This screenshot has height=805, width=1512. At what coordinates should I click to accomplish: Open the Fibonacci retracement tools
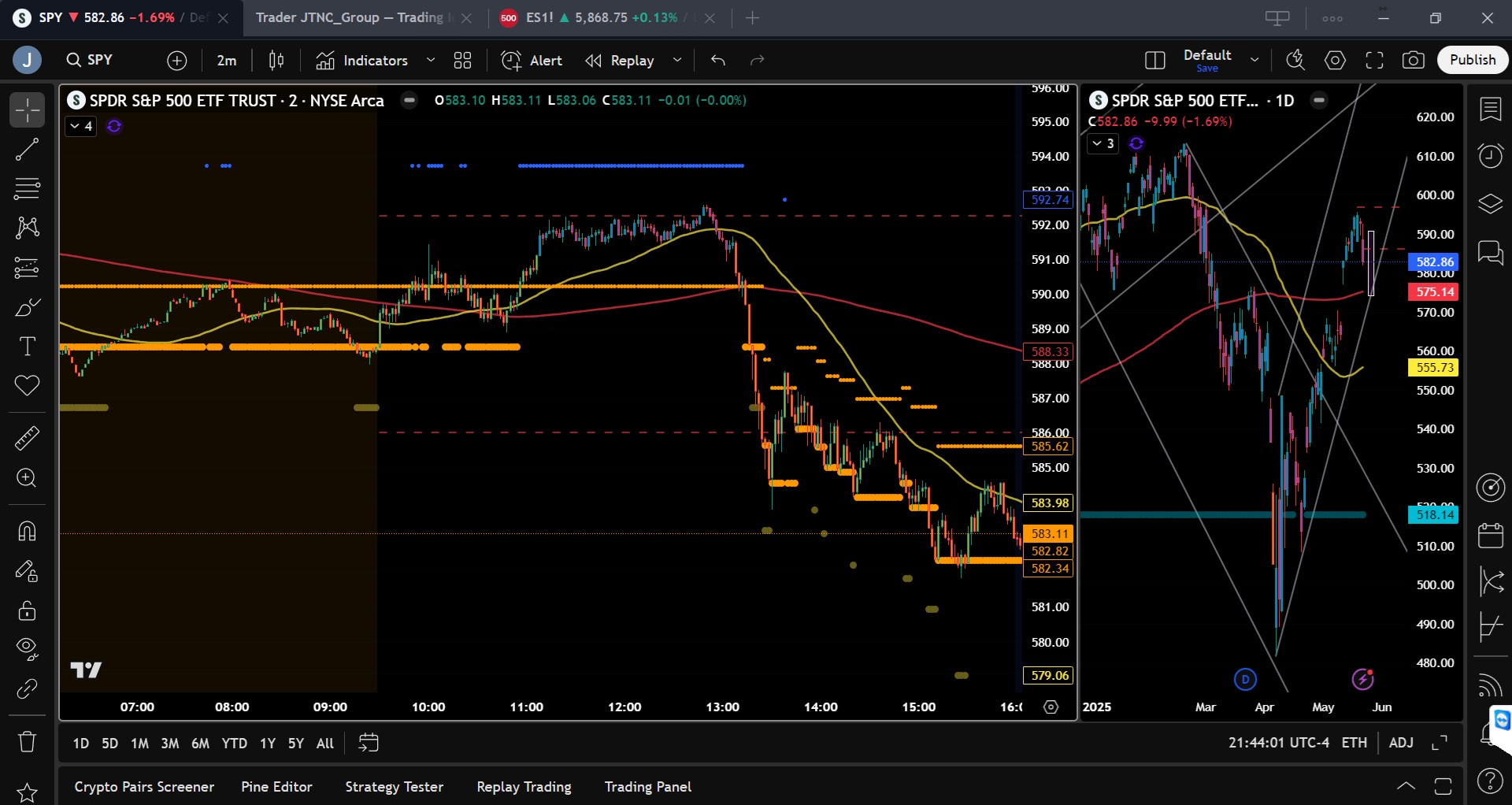pos(27,189)
